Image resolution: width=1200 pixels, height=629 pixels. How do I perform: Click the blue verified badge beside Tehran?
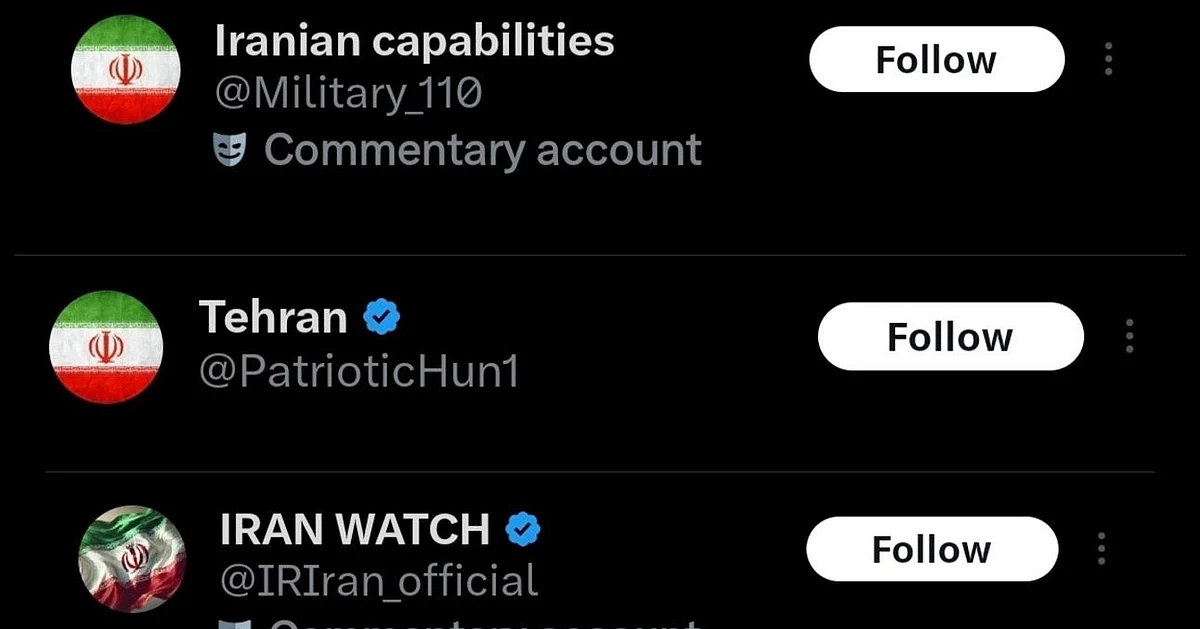(x=381, y=318)
